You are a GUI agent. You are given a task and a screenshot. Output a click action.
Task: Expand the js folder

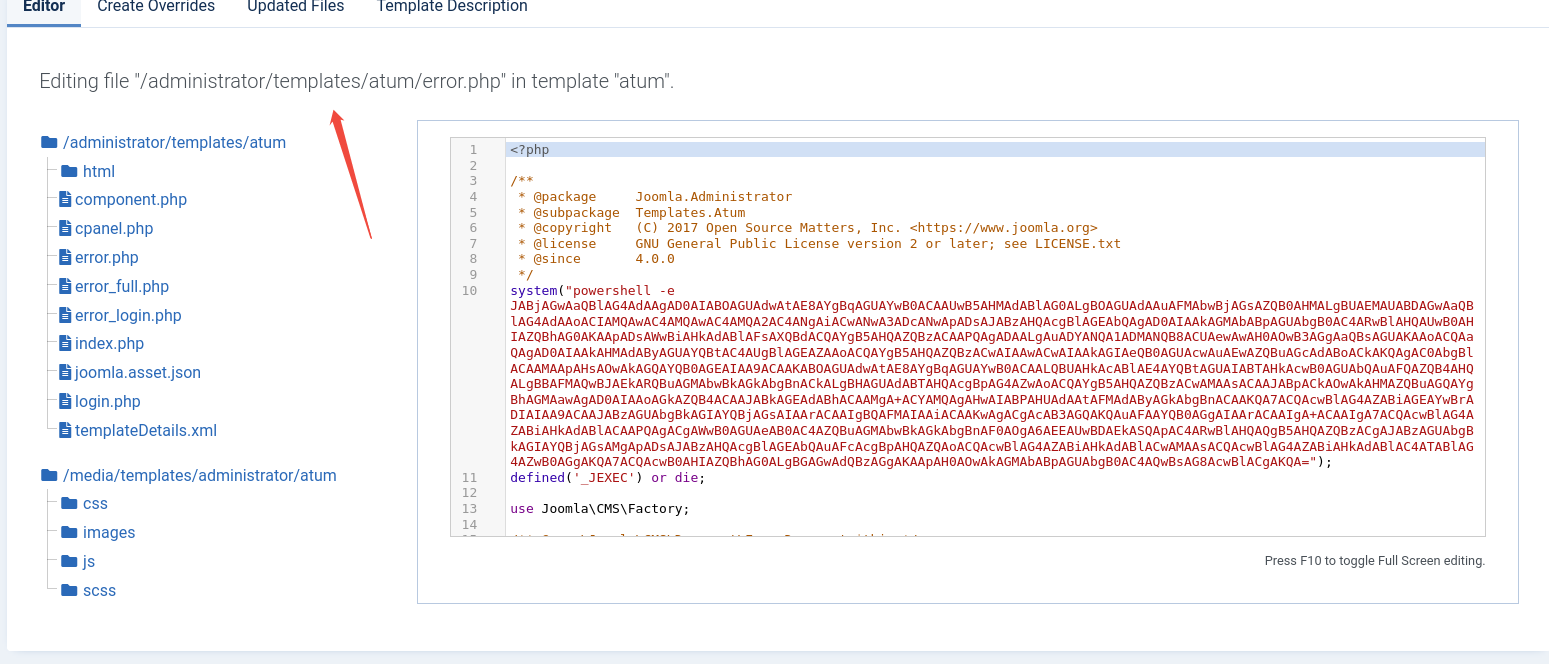(x=89, y=562)
